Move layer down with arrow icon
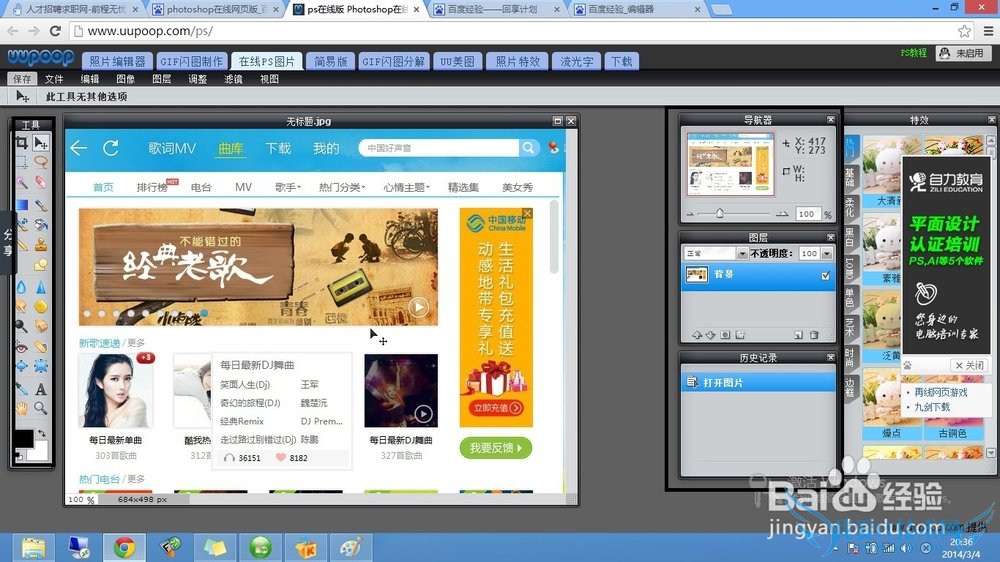Image resolution: width=1000 pixels, height=562 pixels. (x=710, y=334)
